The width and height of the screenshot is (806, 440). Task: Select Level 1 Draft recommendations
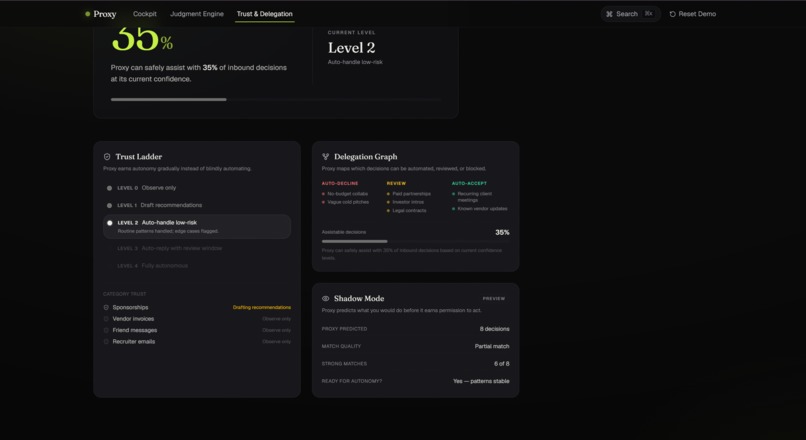(197, 205)
